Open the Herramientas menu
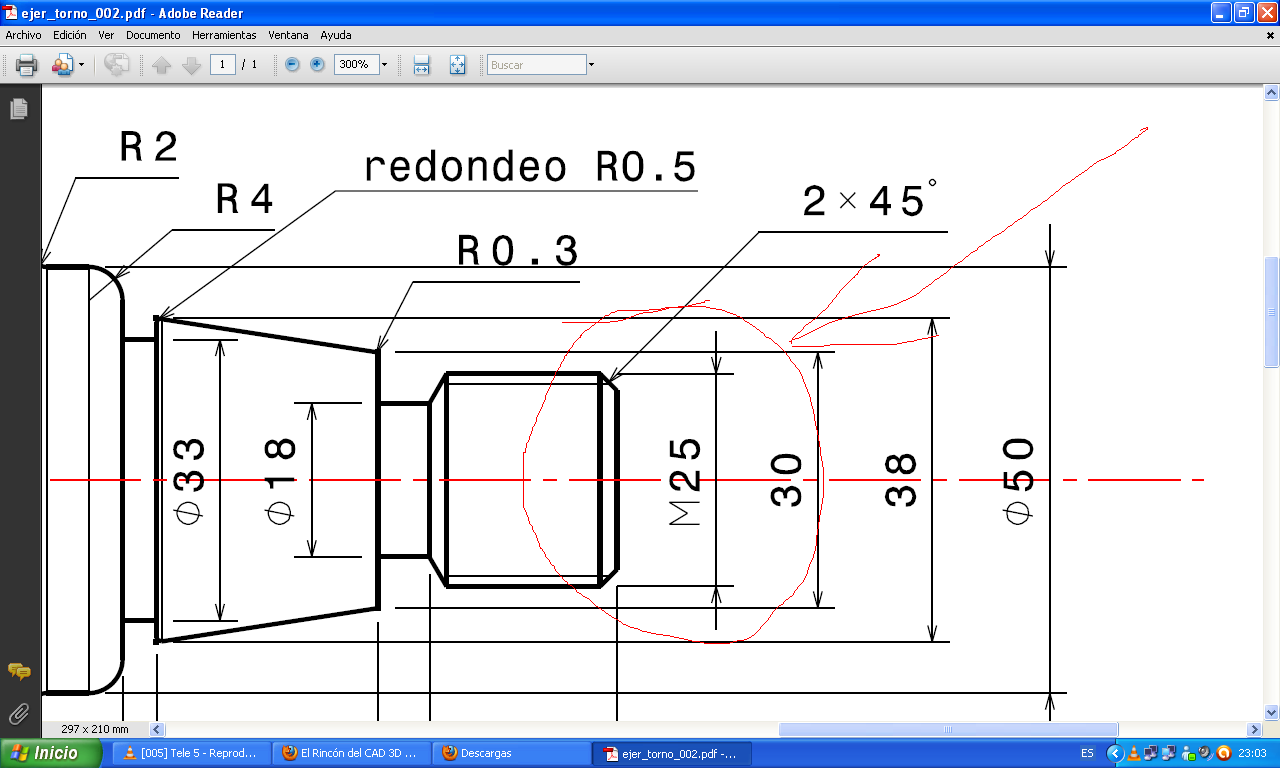This screenshot has width=1280, height=768. click(224, 35)
